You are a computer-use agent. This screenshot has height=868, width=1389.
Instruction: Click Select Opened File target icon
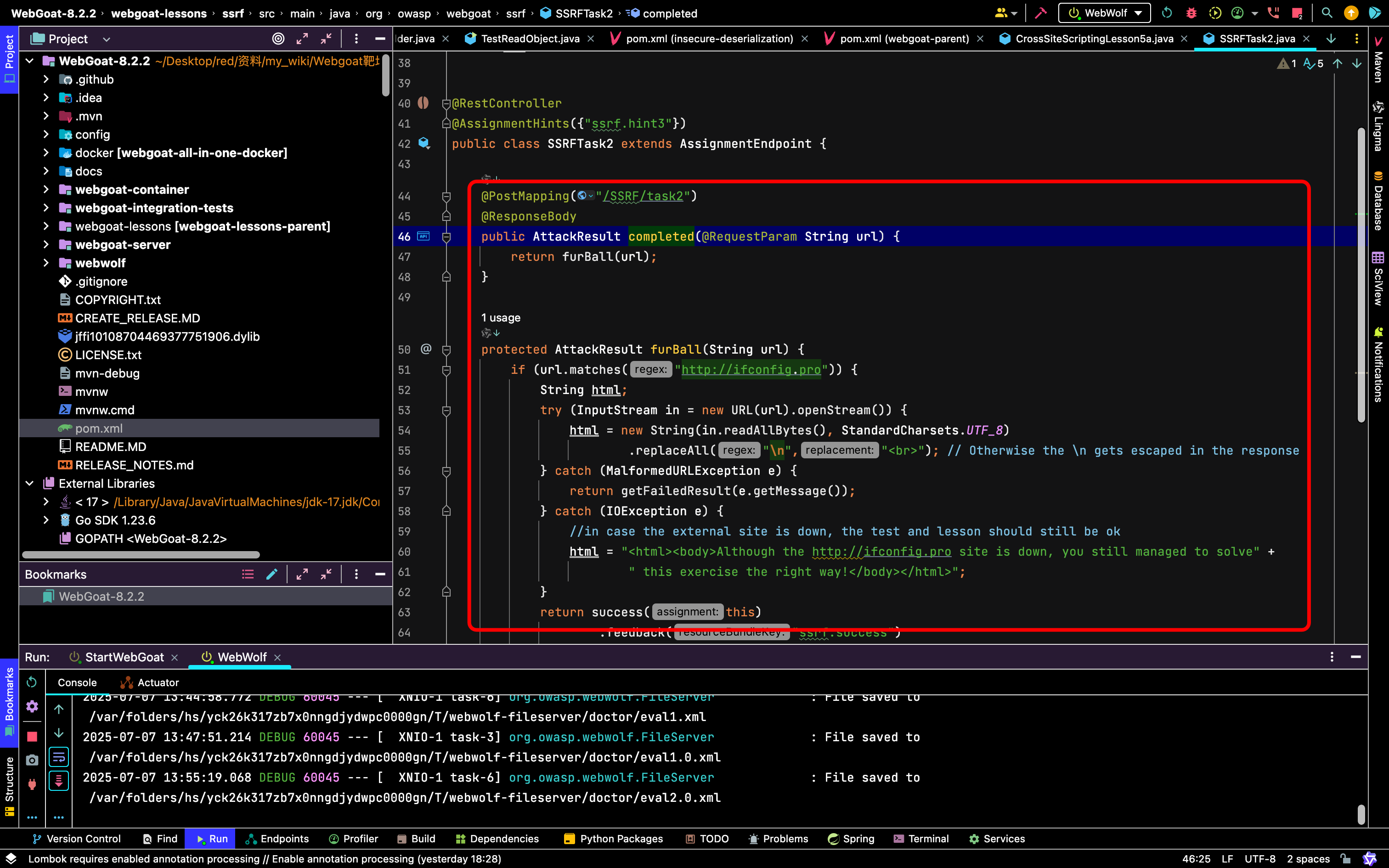278,39
